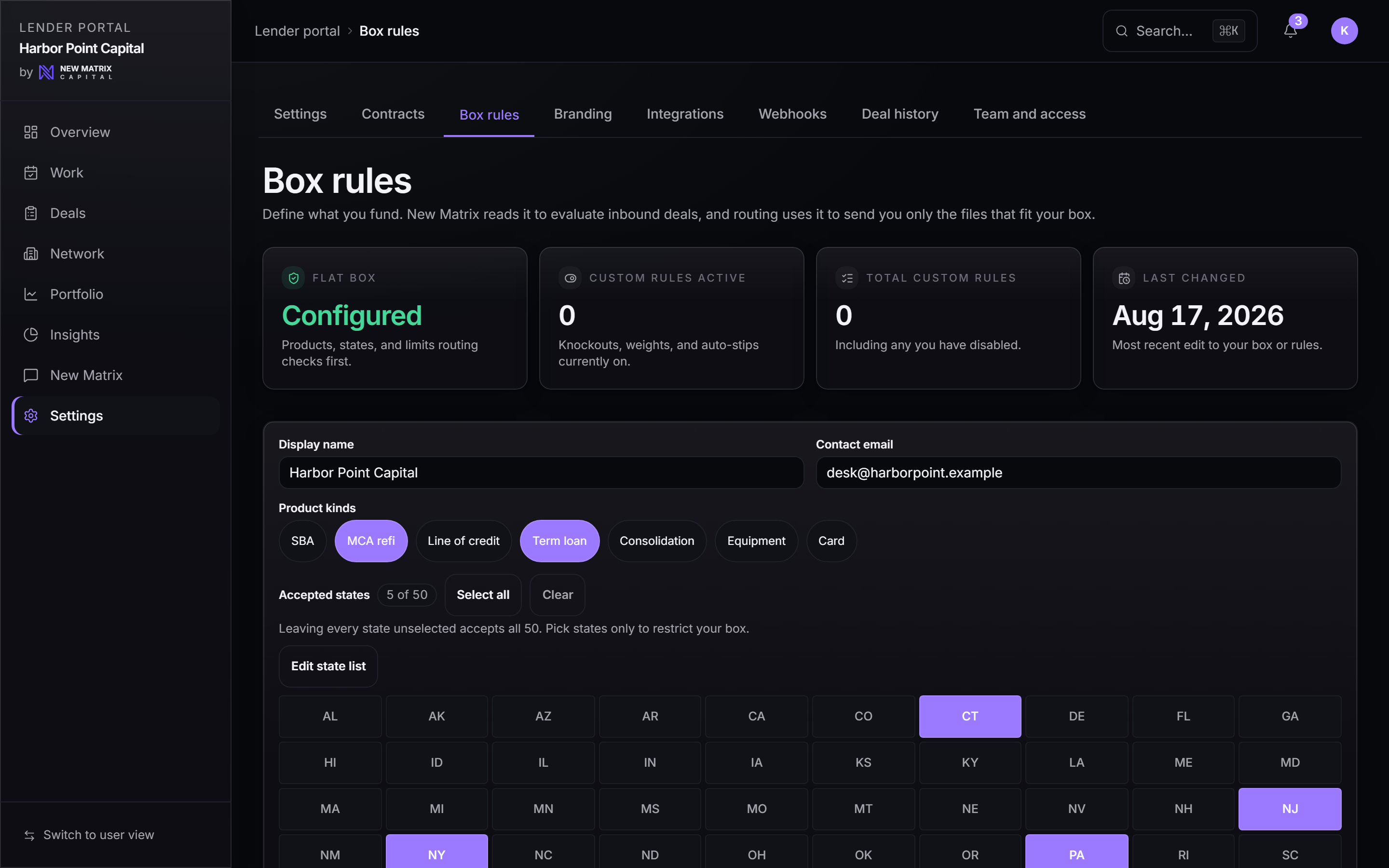Screen dimensions: 1389x868
Task: Toggle the SBA product kind
Action: (x=302, y=541)
